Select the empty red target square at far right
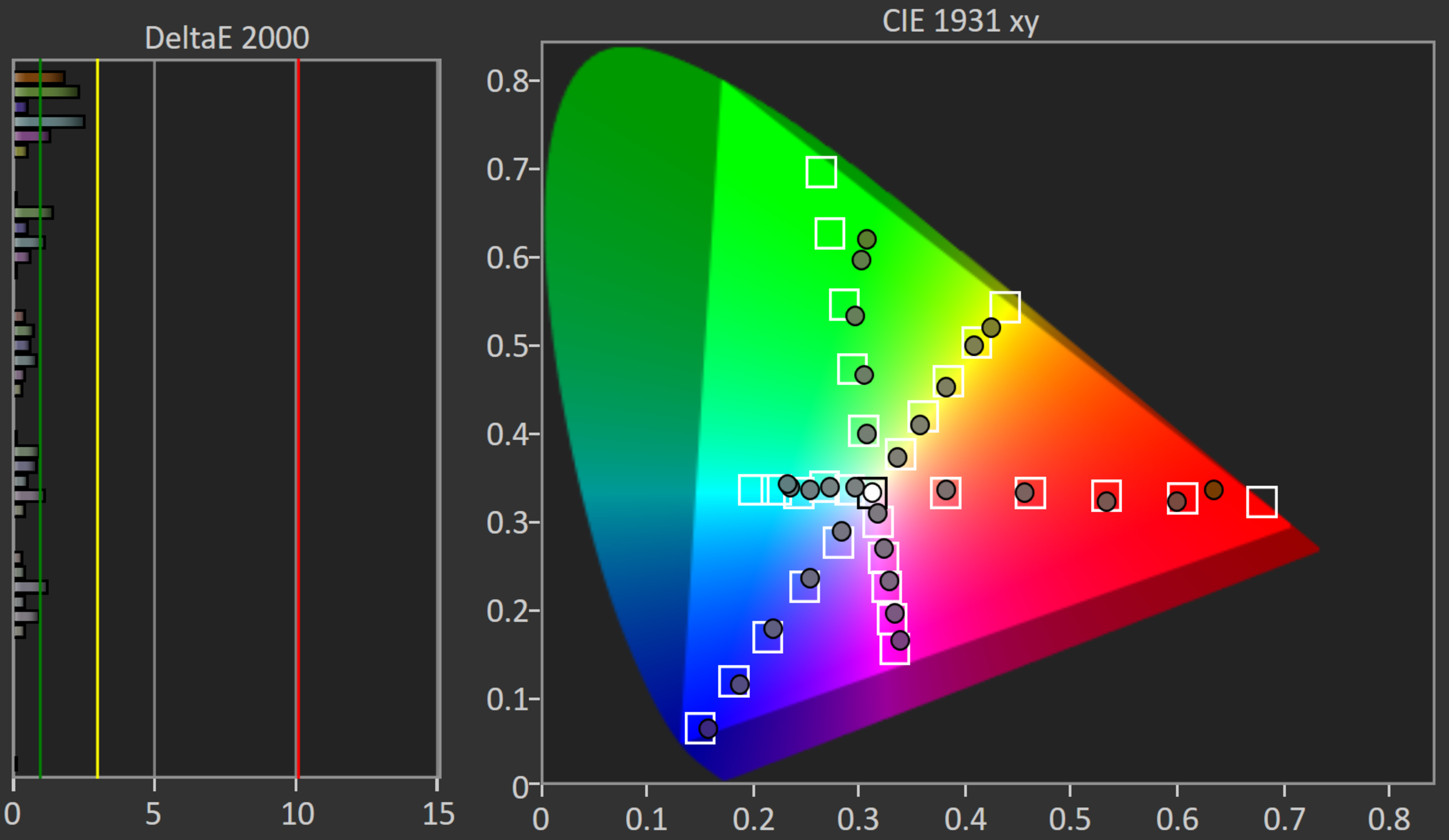Screen dimensions: 1449x840 1261,502
